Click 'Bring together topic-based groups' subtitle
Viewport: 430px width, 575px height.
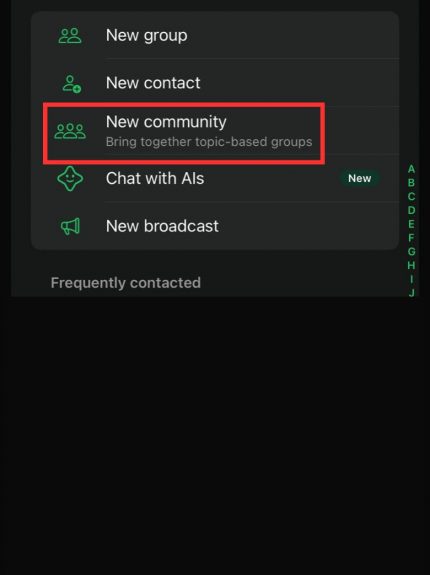[x=209, y=142]
